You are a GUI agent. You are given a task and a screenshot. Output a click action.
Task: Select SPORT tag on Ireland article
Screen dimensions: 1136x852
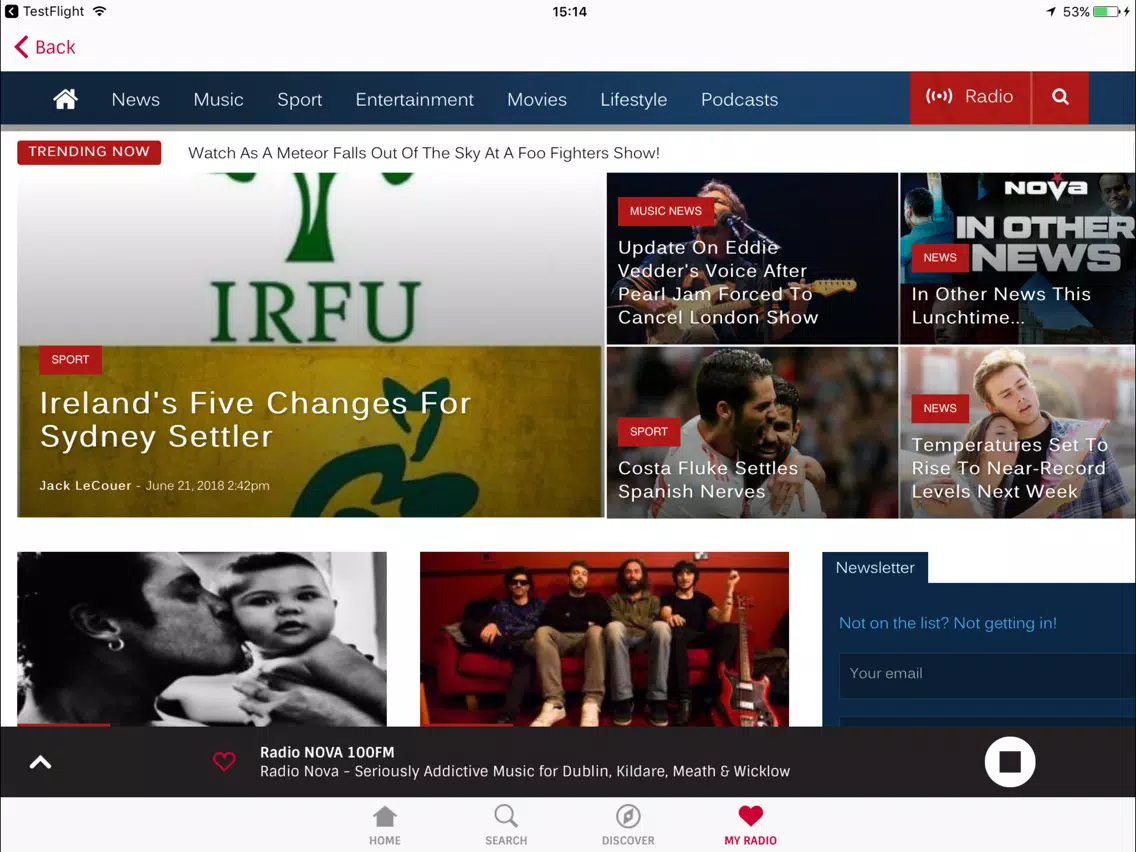coord(70,359)
